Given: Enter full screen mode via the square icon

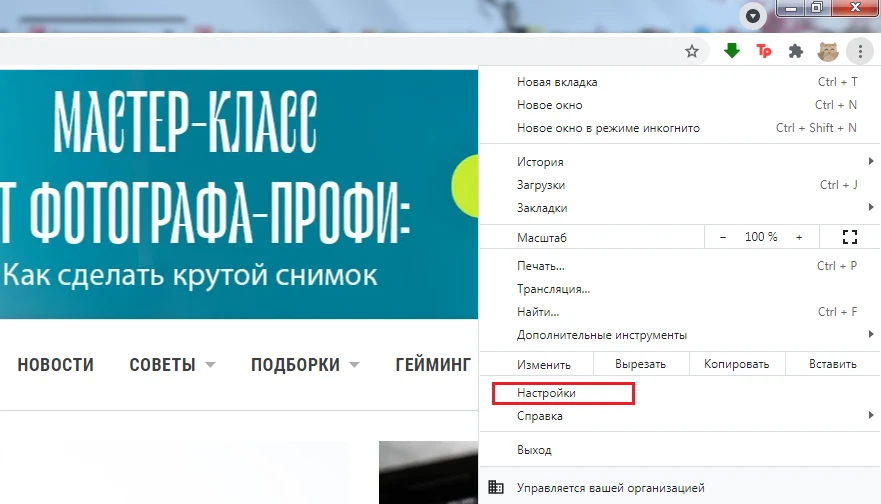Looking at the screenshot, I should click(x=850, y=237).
